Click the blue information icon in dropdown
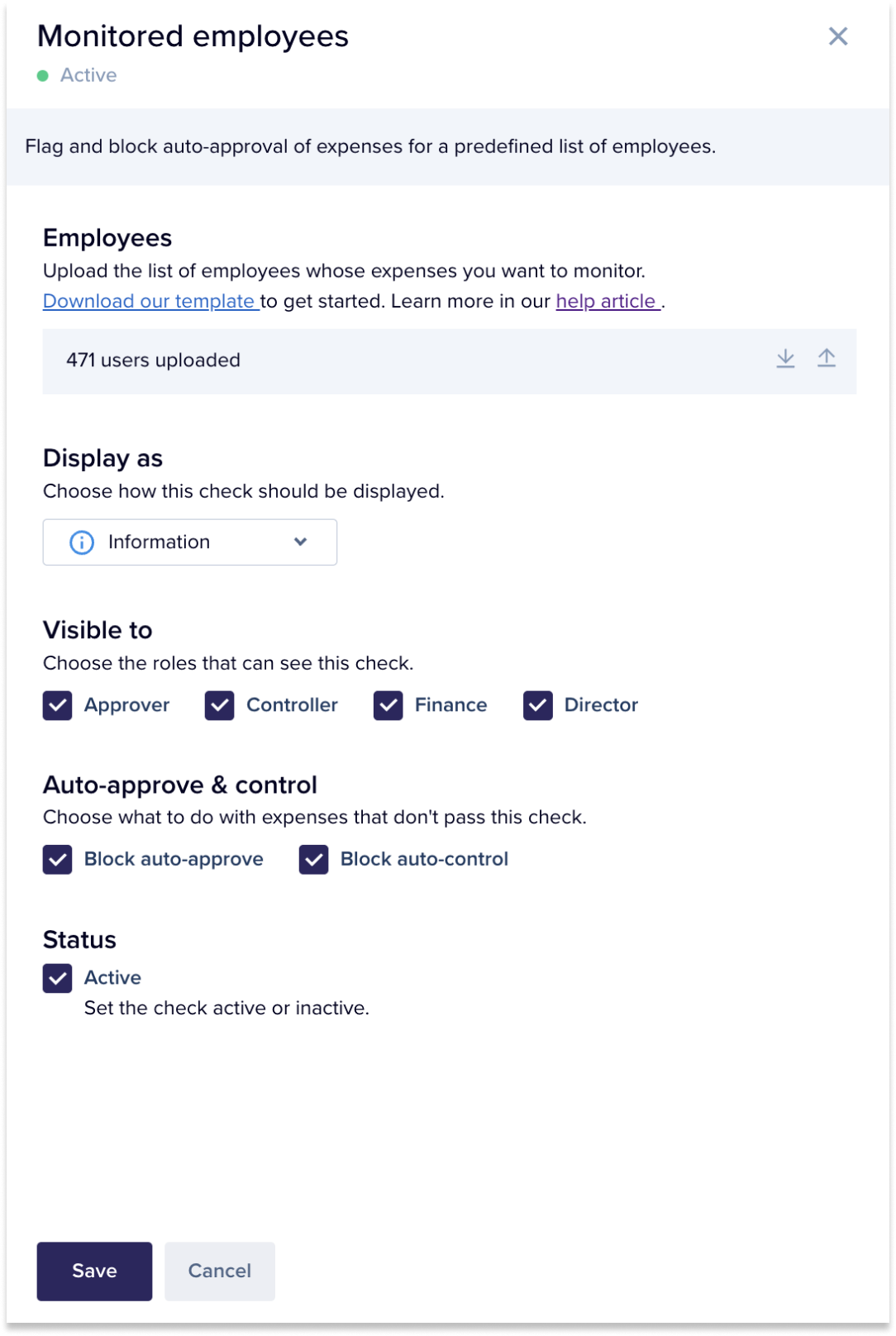The height and width of the screenshot is (1336, 896). [82, 542]
